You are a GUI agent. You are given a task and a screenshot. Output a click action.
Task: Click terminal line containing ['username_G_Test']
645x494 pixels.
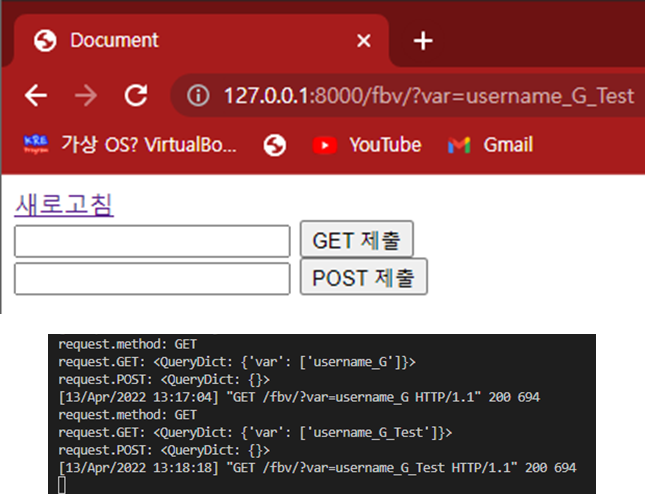255,433
